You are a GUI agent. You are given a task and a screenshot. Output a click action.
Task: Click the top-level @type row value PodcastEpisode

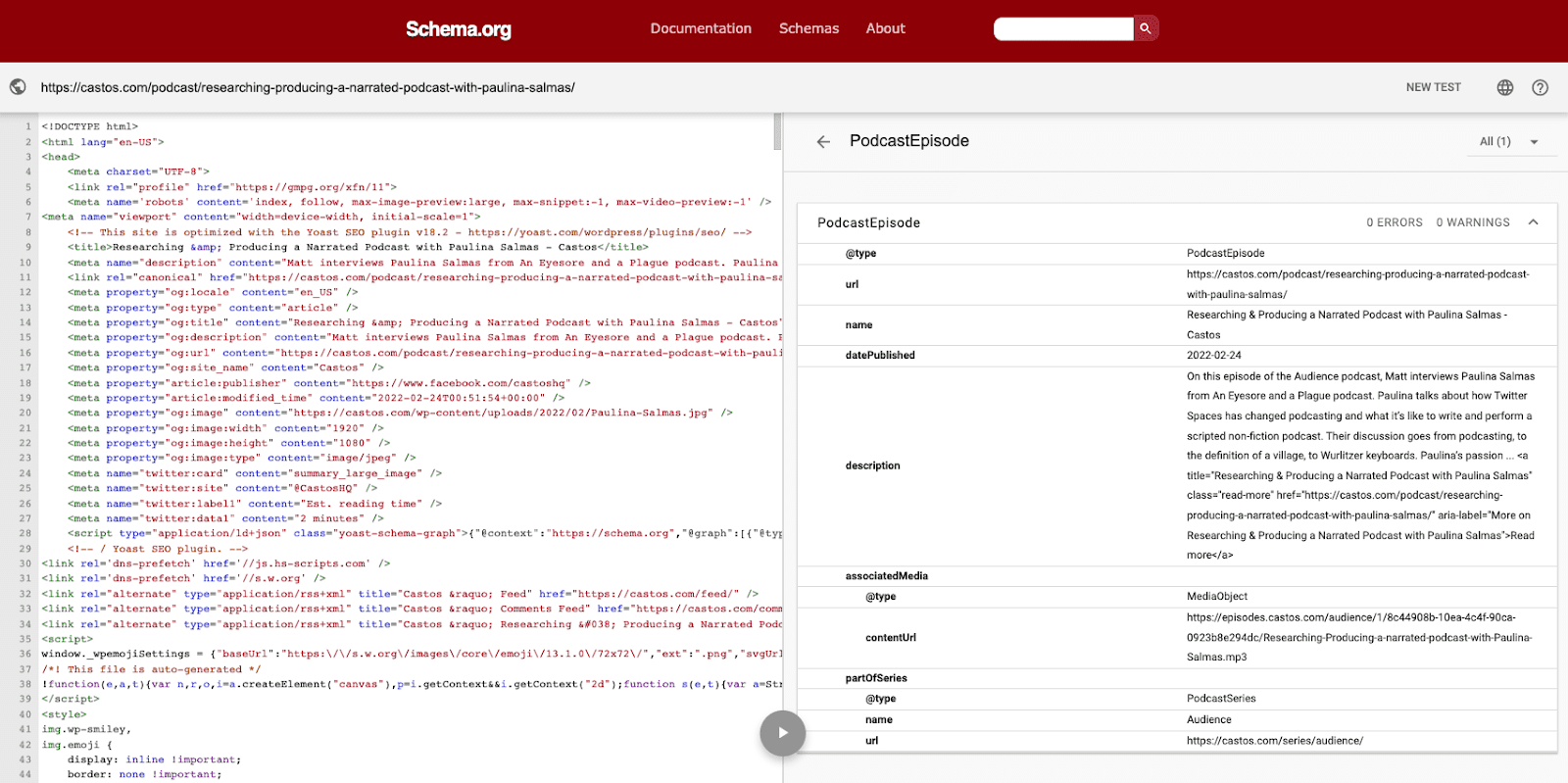[x=1225, y=253]
